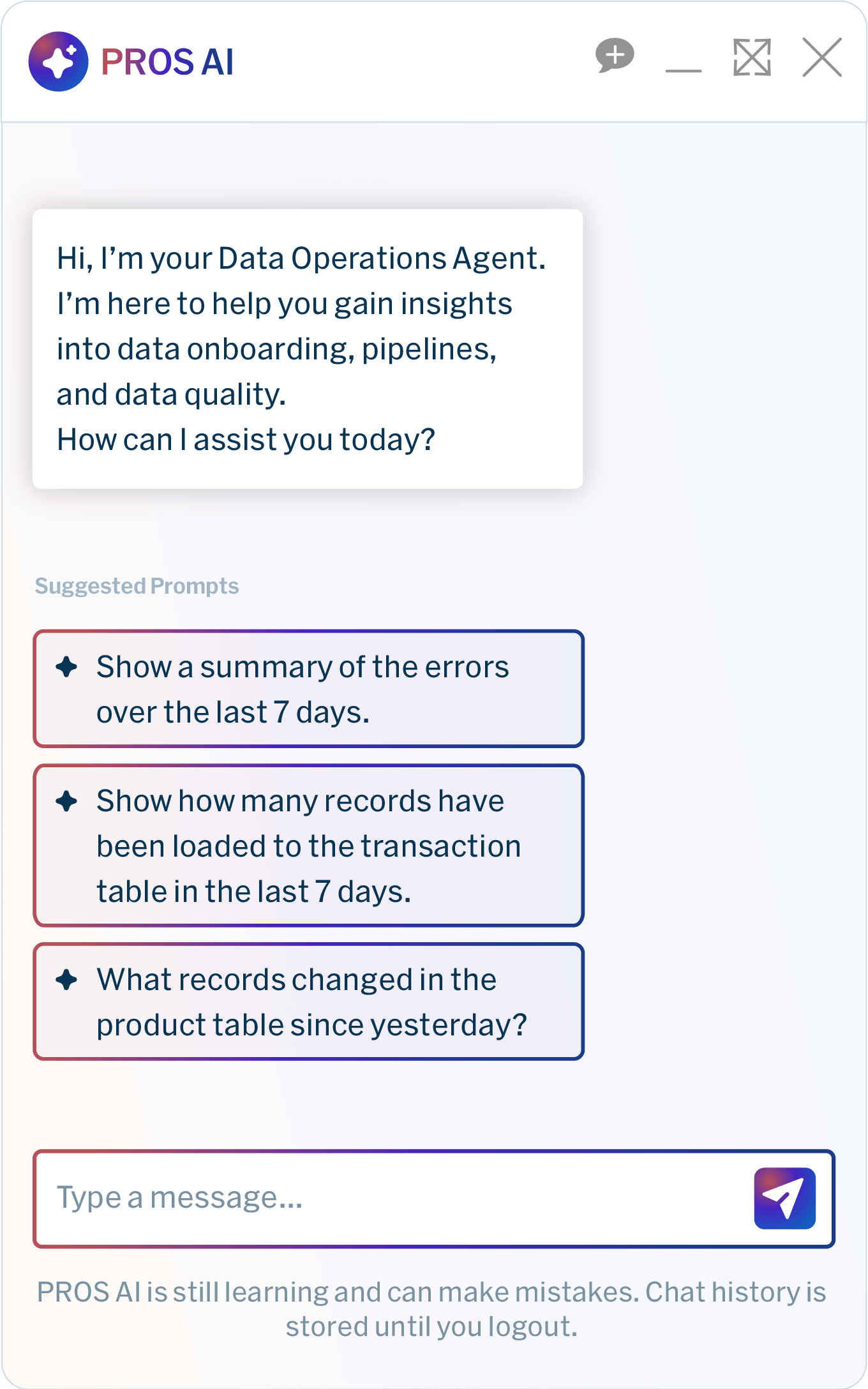Expand the chat to full screen
868x1389 pixels.
752,57
